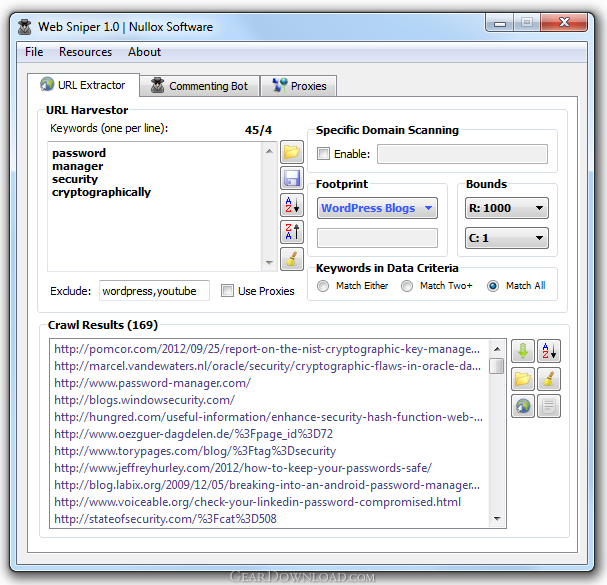Open the Resources menu
Screen dimensions: 607x585
point(85,52)
